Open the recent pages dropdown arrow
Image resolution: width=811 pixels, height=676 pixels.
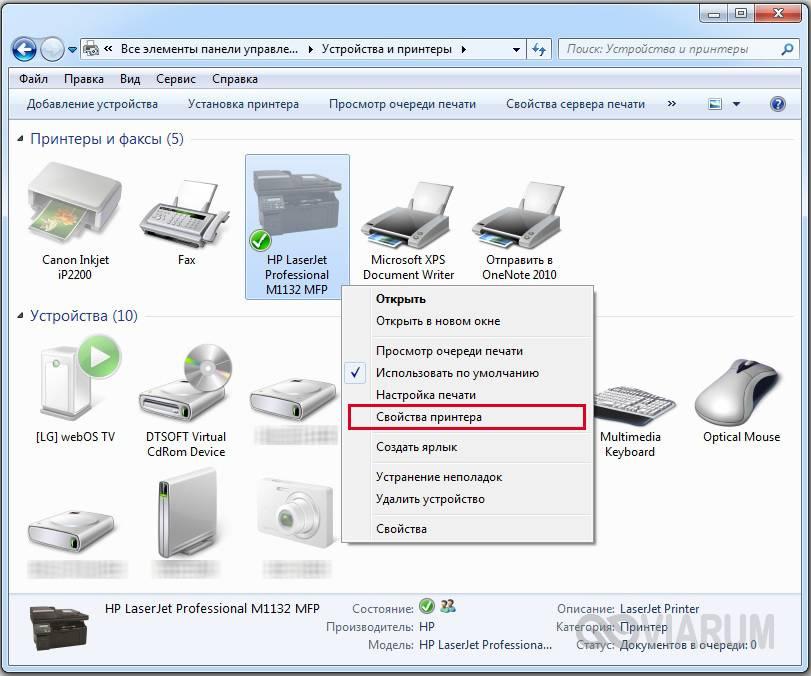pyautogui.click(x=72, y=50)
